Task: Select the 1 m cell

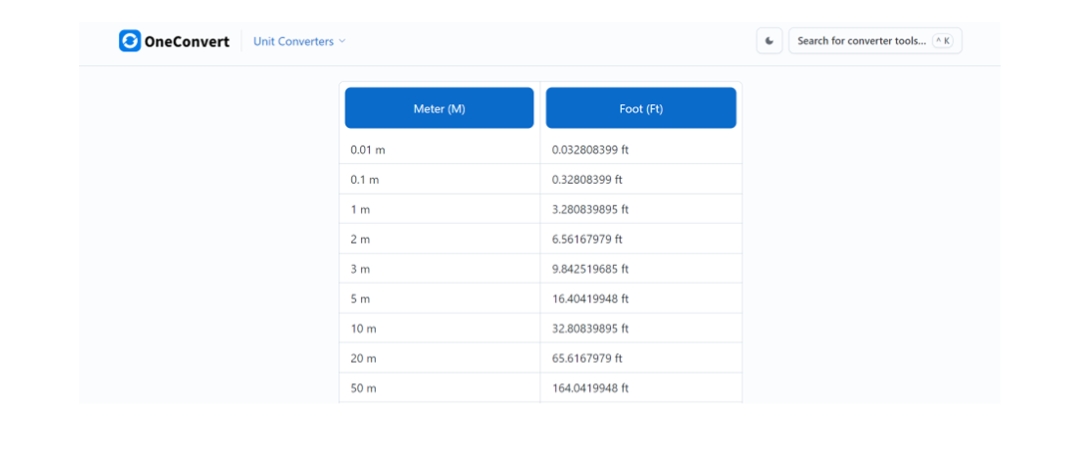Action: tap(439, 209)
